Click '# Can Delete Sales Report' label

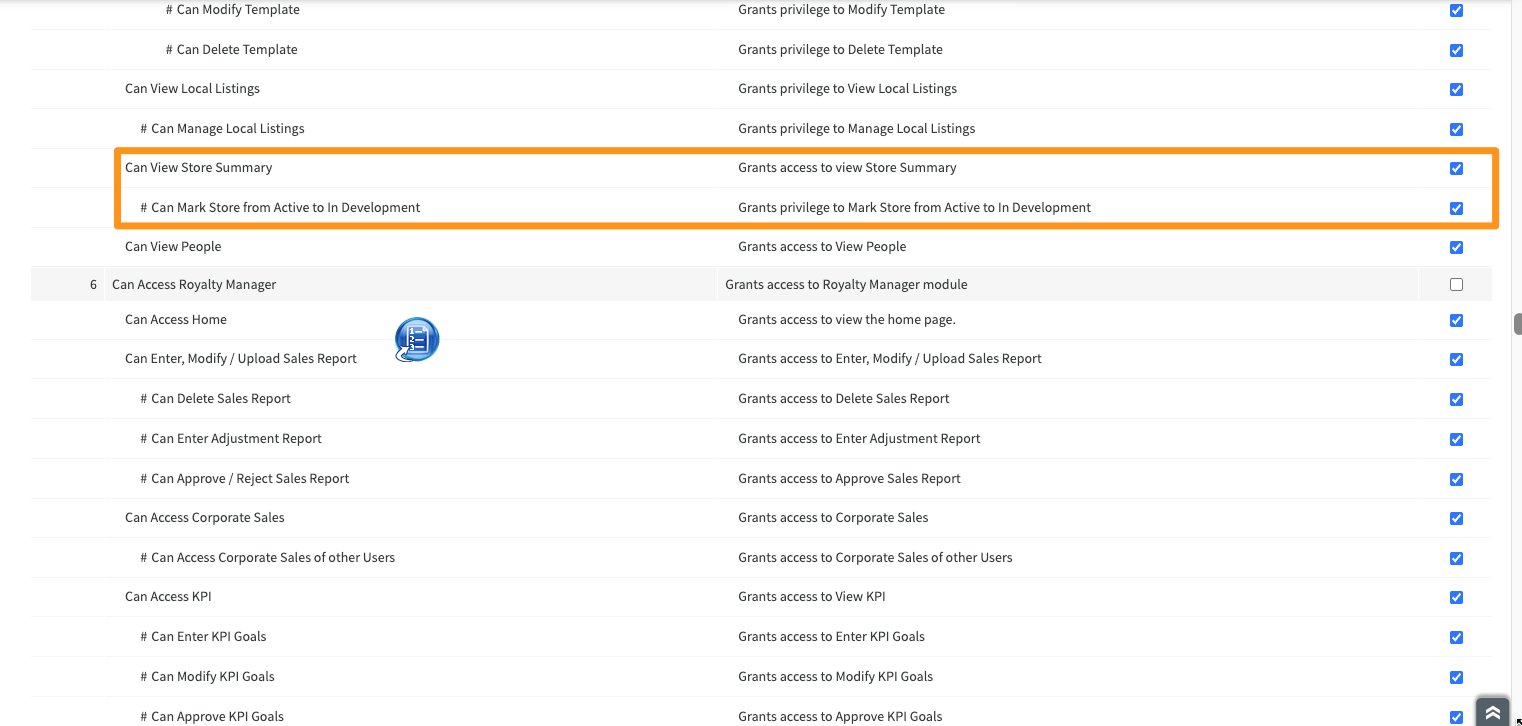215,399
